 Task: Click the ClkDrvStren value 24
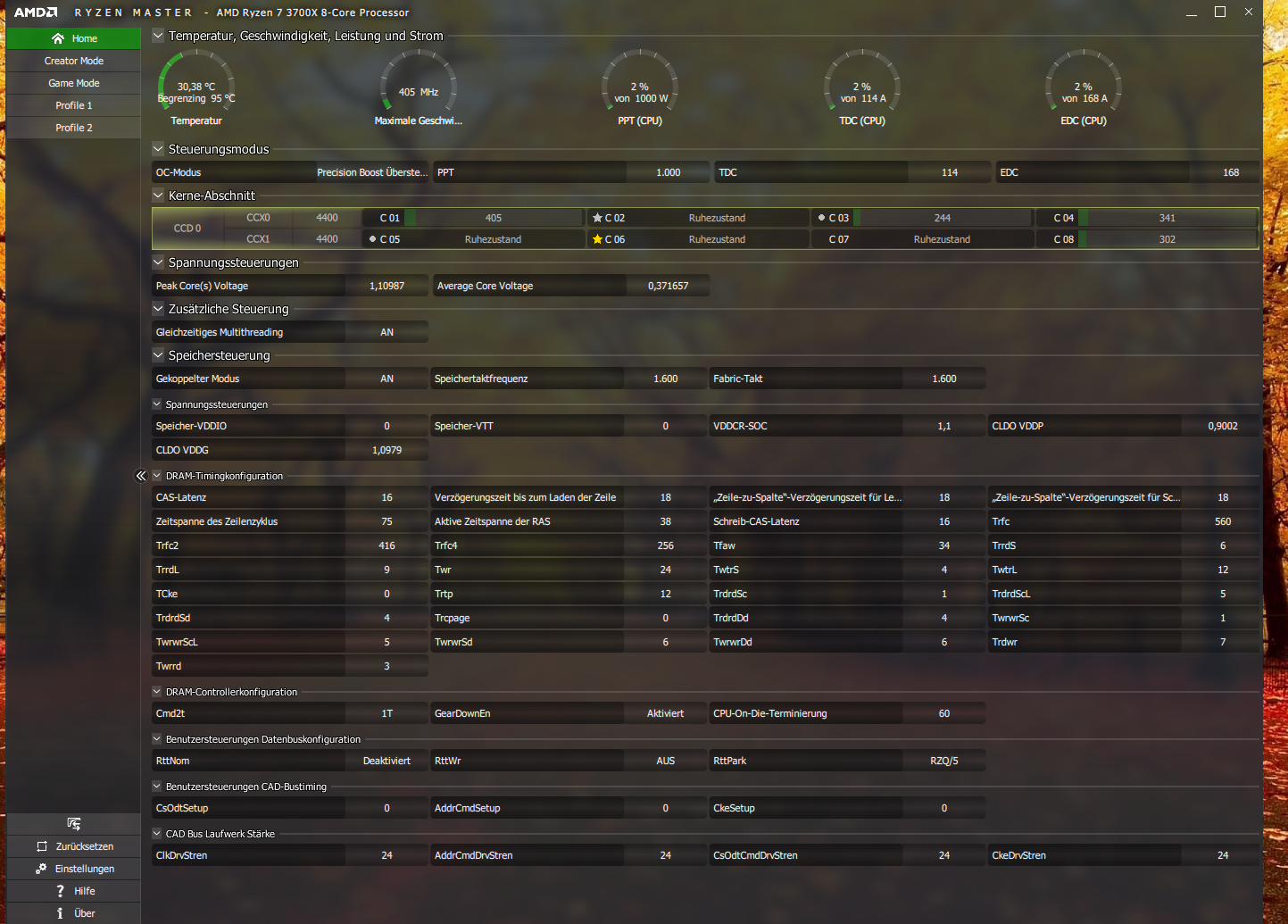coord(386,855)
